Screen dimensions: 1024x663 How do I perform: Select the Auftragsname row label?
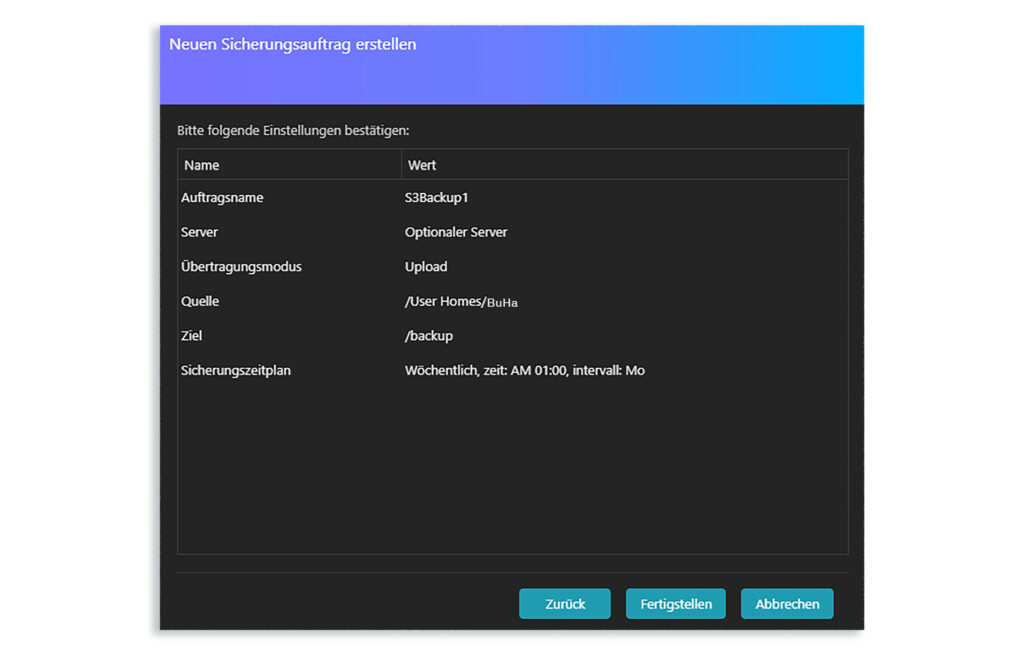coord(222,198)
